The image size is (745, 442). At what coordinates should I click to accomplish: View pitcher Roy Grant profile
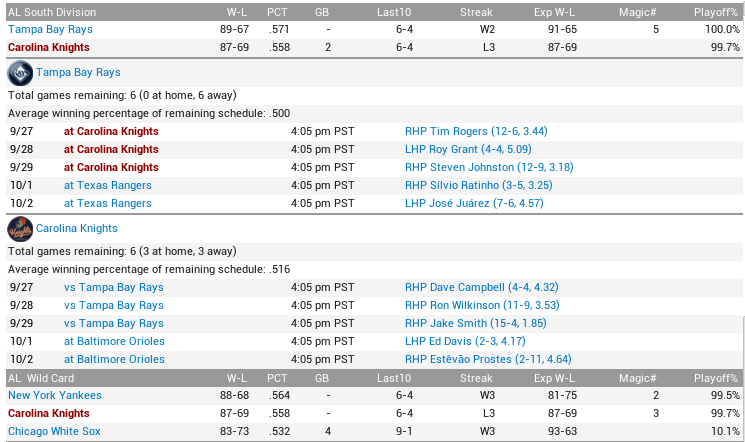474,150
